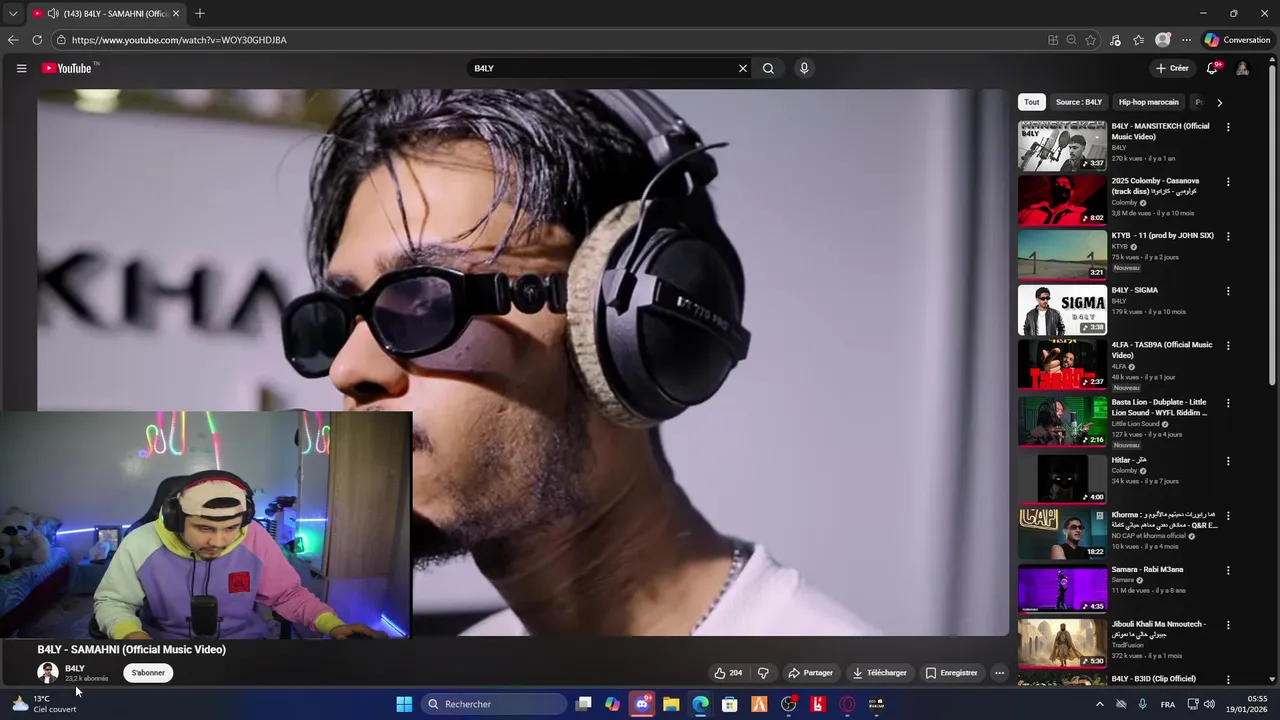The height and width of the screenshot is (720, 1280).
Task: Open more actions ellipsis under the video
Action: [999, 673]
